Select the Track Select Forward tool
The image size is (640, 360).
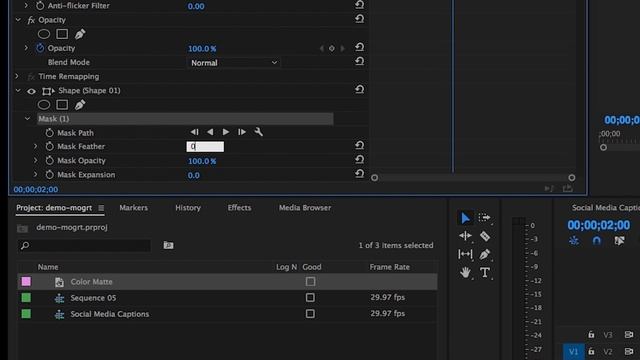[484, 218]
